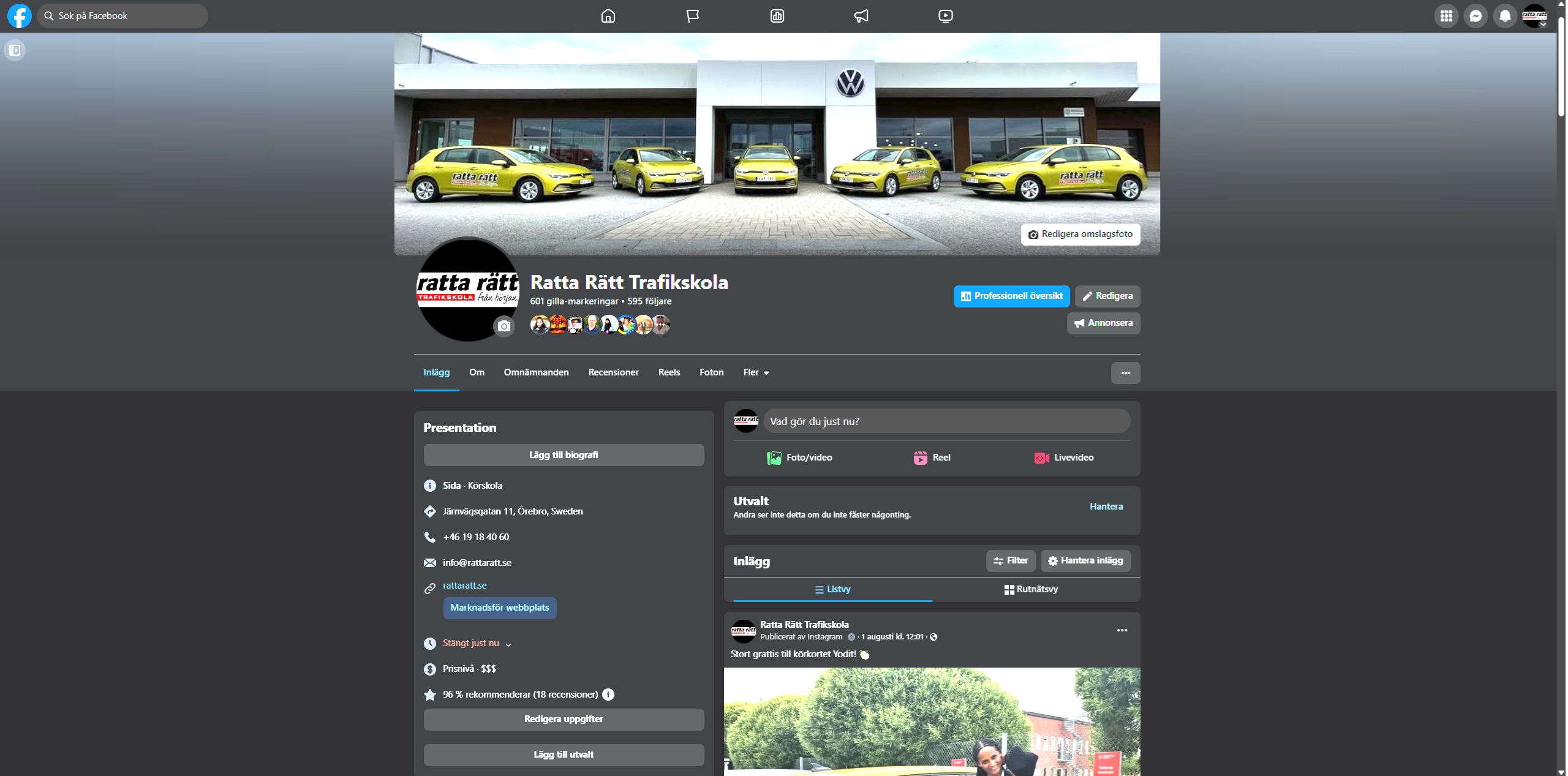Expand the Stängt just nu hours chevron

pos(508,644)
